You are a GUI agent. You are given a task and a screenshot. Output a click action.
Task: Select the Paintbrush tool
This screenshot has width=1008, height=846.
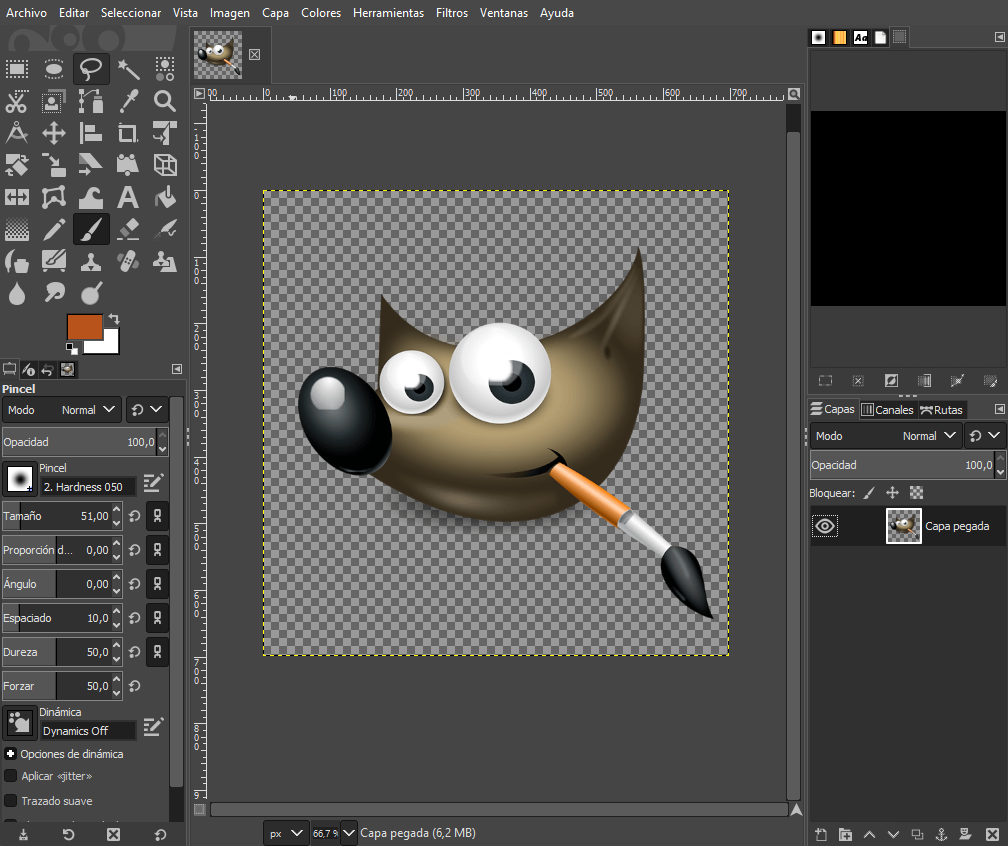tap(91, 230)
